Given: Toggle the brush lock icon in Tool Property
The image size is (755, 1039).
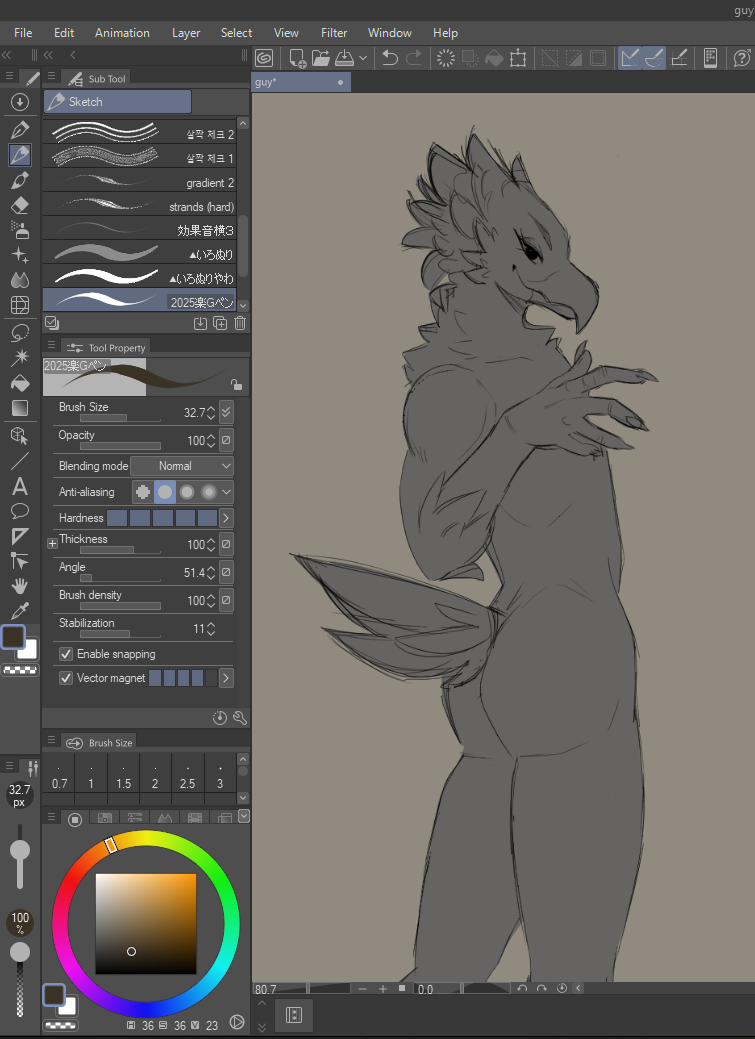Looking at the screenshot, I should [x=235, y=384].
